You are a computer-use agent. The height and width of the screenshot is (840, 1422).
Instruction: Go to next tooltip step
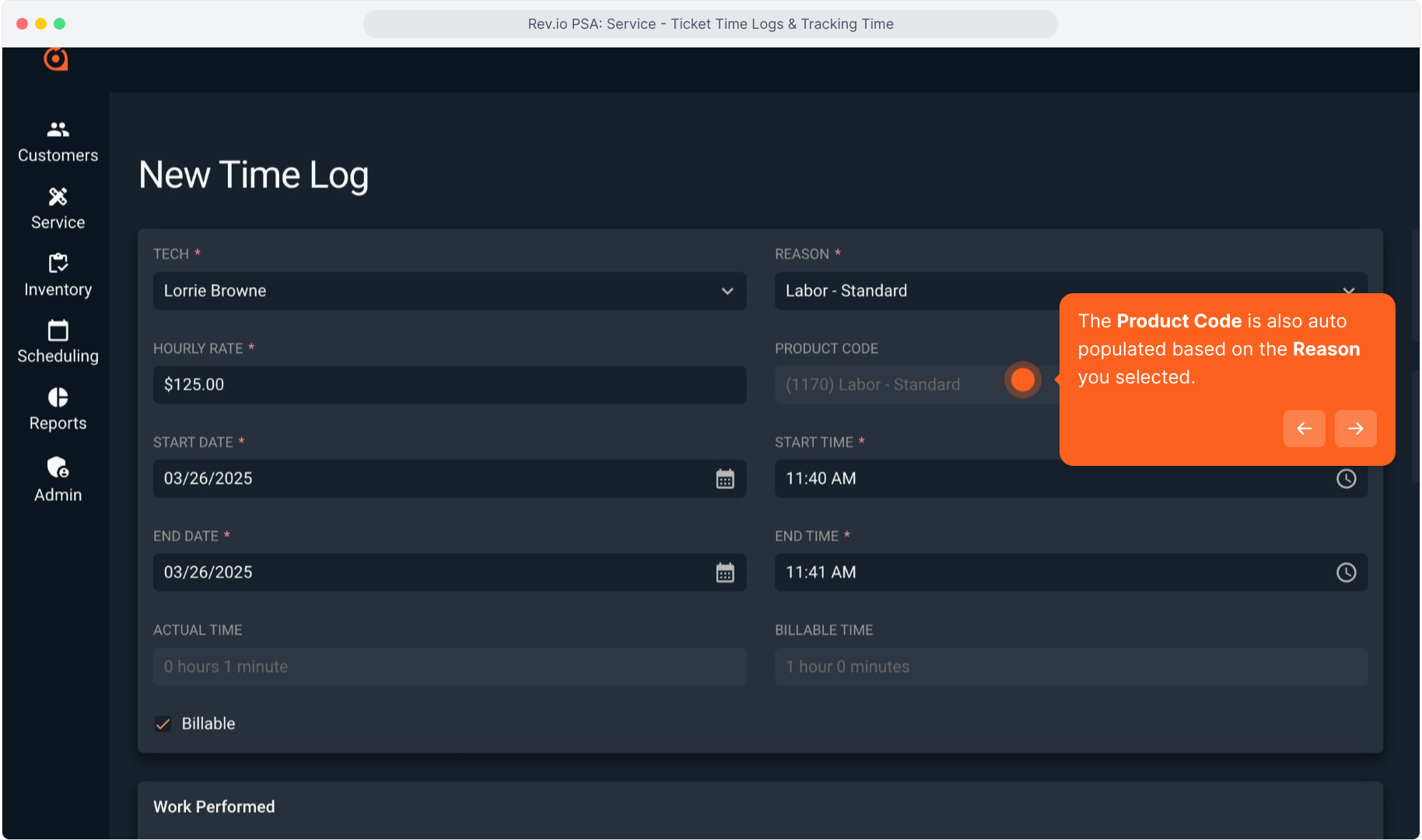1355,429
